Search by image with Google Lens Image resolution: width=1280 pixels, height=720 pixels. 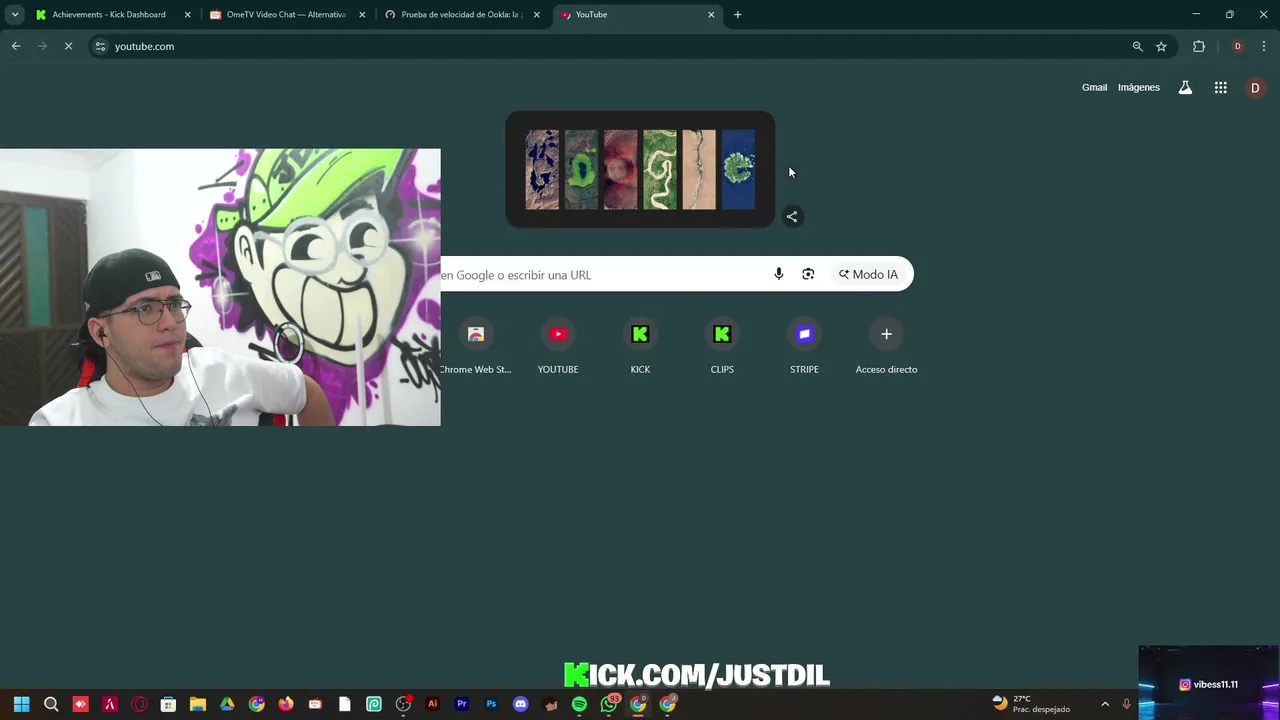808,274
